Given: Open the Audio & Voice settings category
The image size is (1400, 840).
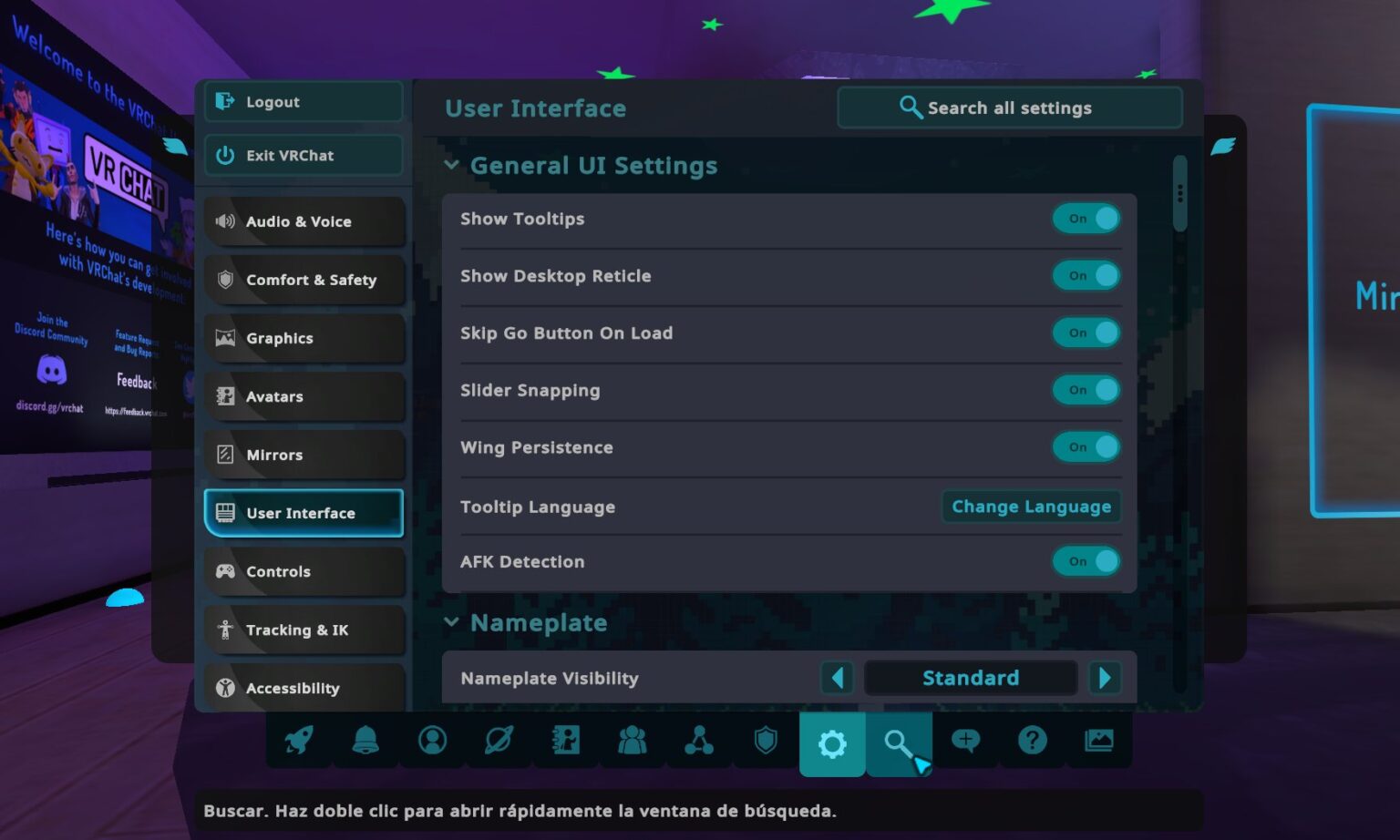Looking at the screenshot, I should pos(304,222).
